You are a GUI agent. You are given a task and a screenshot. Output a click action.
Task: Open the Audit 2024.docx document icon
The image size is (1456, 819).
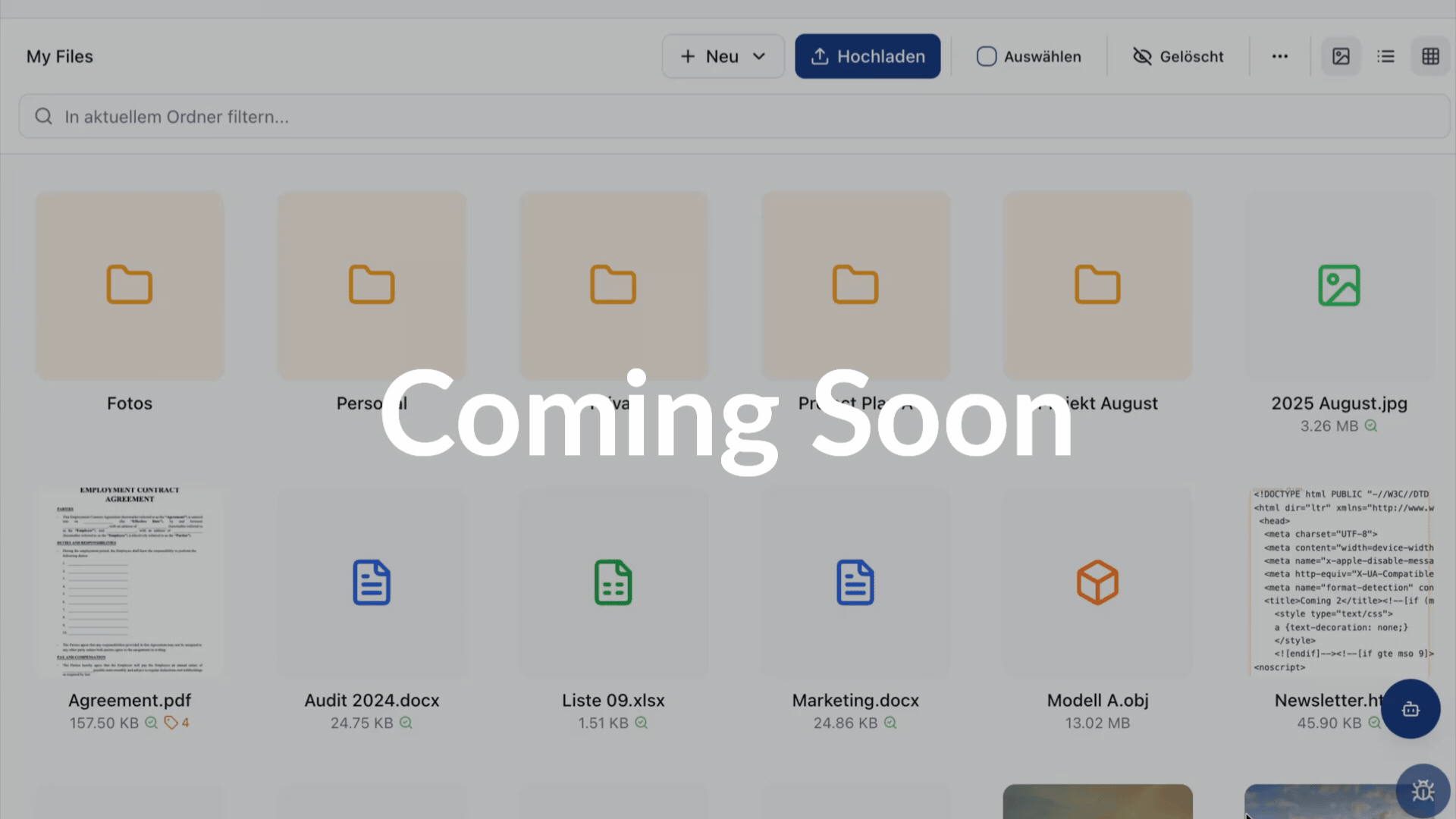(372, 582)
